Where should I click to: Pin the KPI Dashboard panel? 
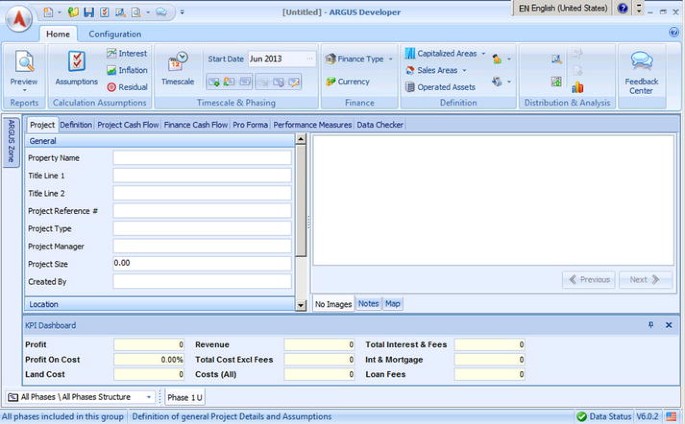[x=651, y=325]
